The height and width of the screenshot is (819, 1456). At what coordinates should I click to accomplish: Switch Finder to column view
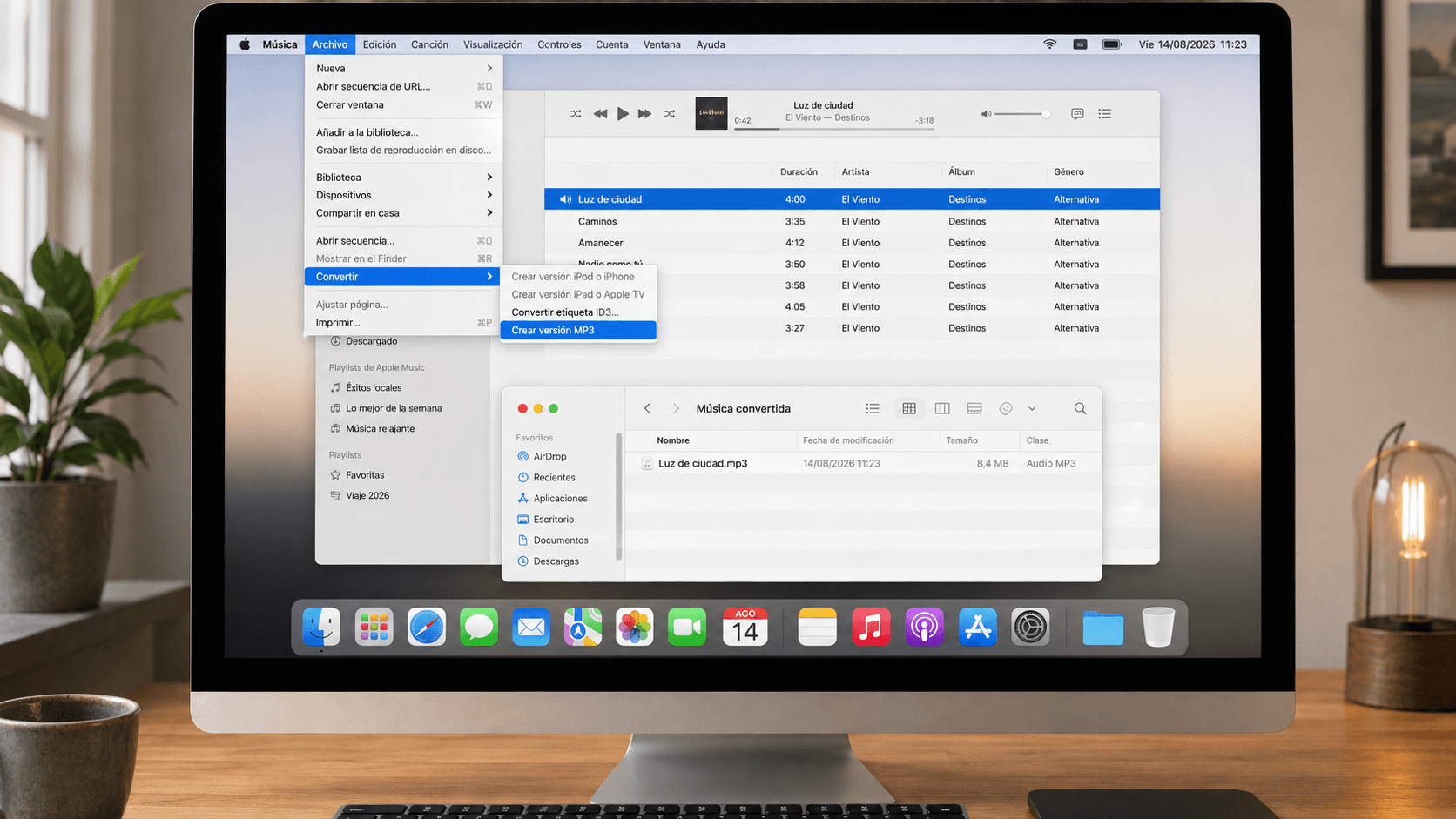pyautogui.click(x=942, y=408)
